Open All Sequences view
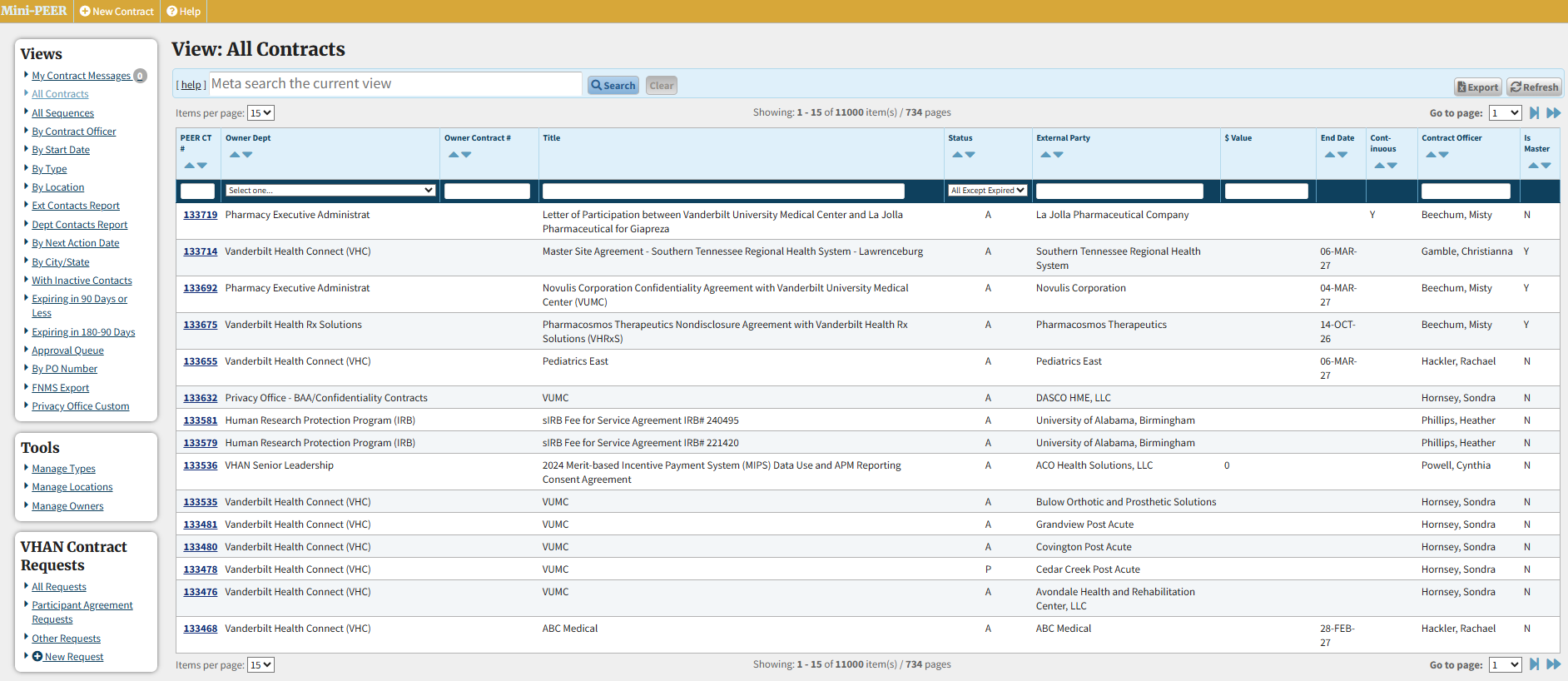Screen dimensions: 1568x681 pyautogui.click(x=63, y=113)
